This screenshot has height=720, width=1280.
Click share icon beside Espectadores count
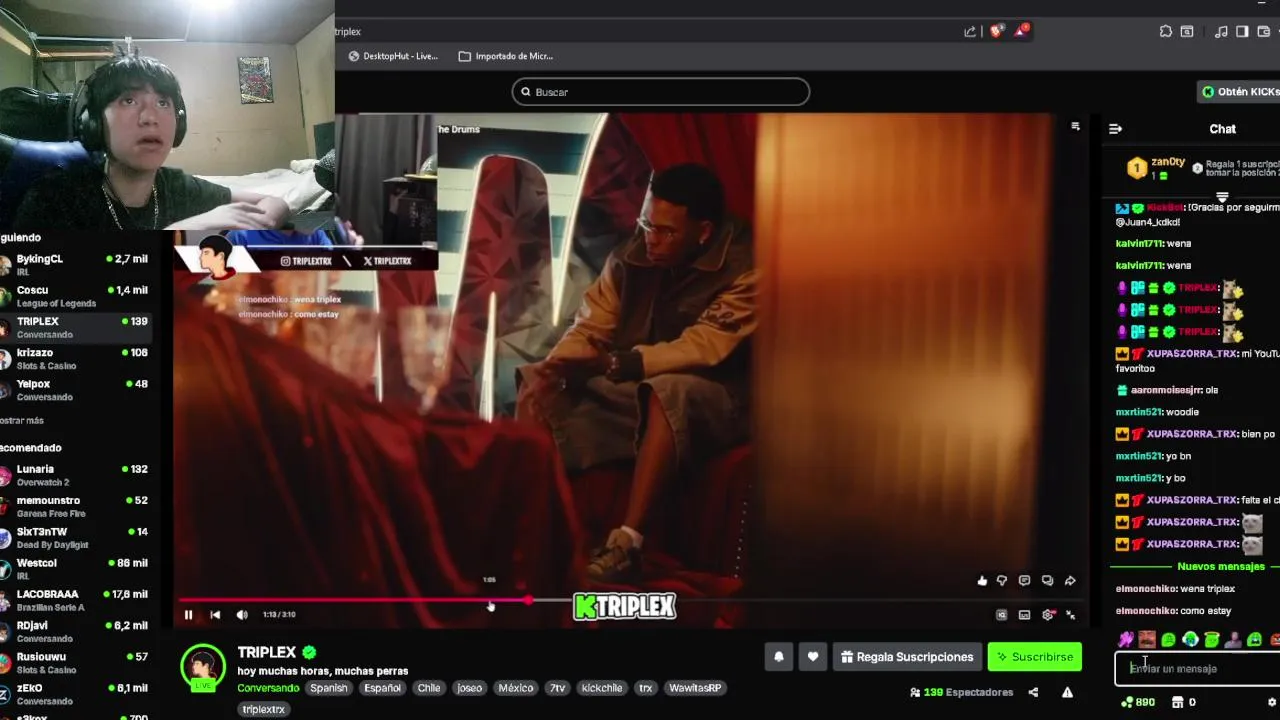coord(1033,692)
